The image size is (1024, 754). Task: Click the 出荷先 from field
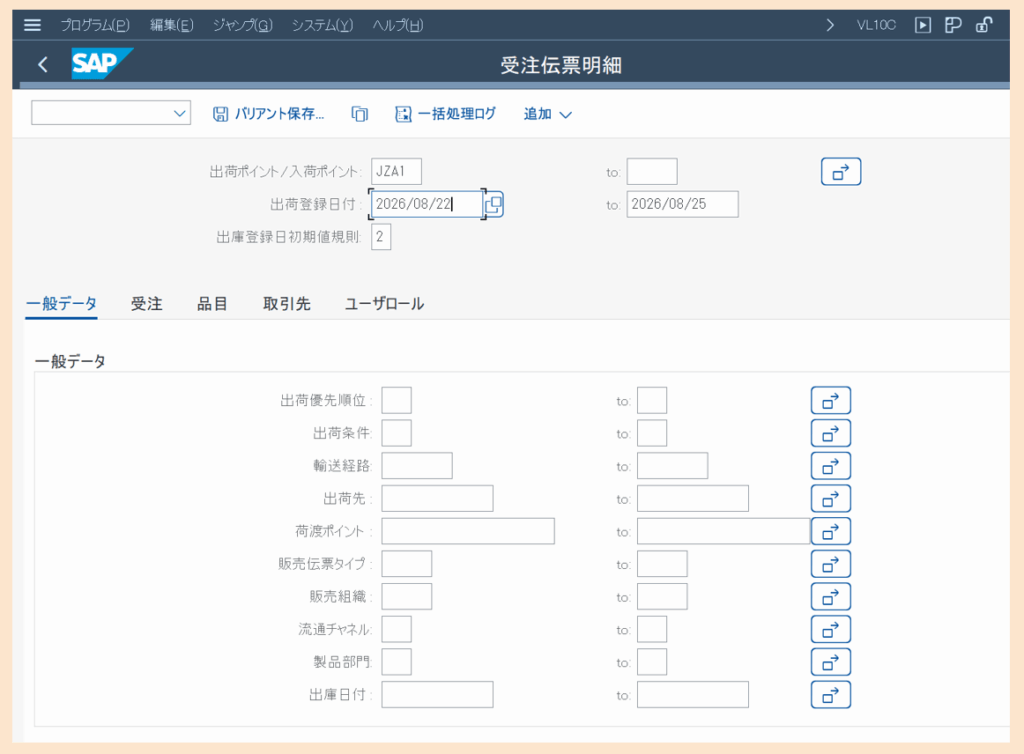[x=438, y=498]
